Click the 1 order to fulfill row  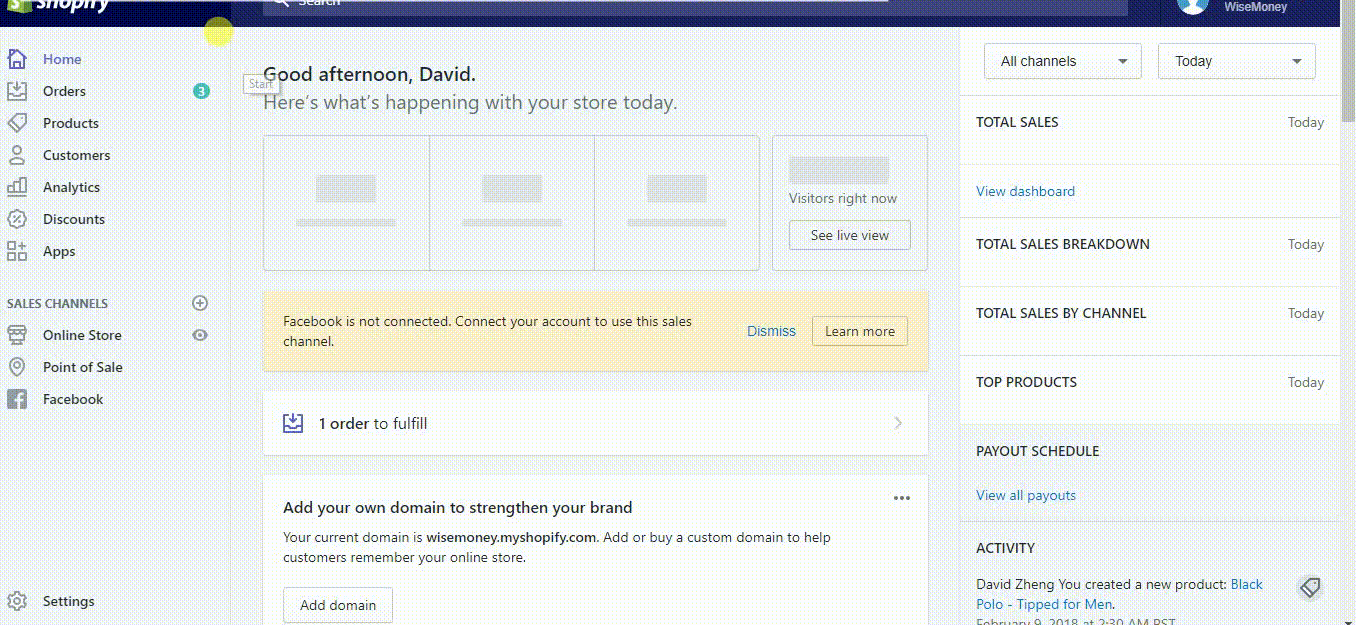click(x=595, y=423)
